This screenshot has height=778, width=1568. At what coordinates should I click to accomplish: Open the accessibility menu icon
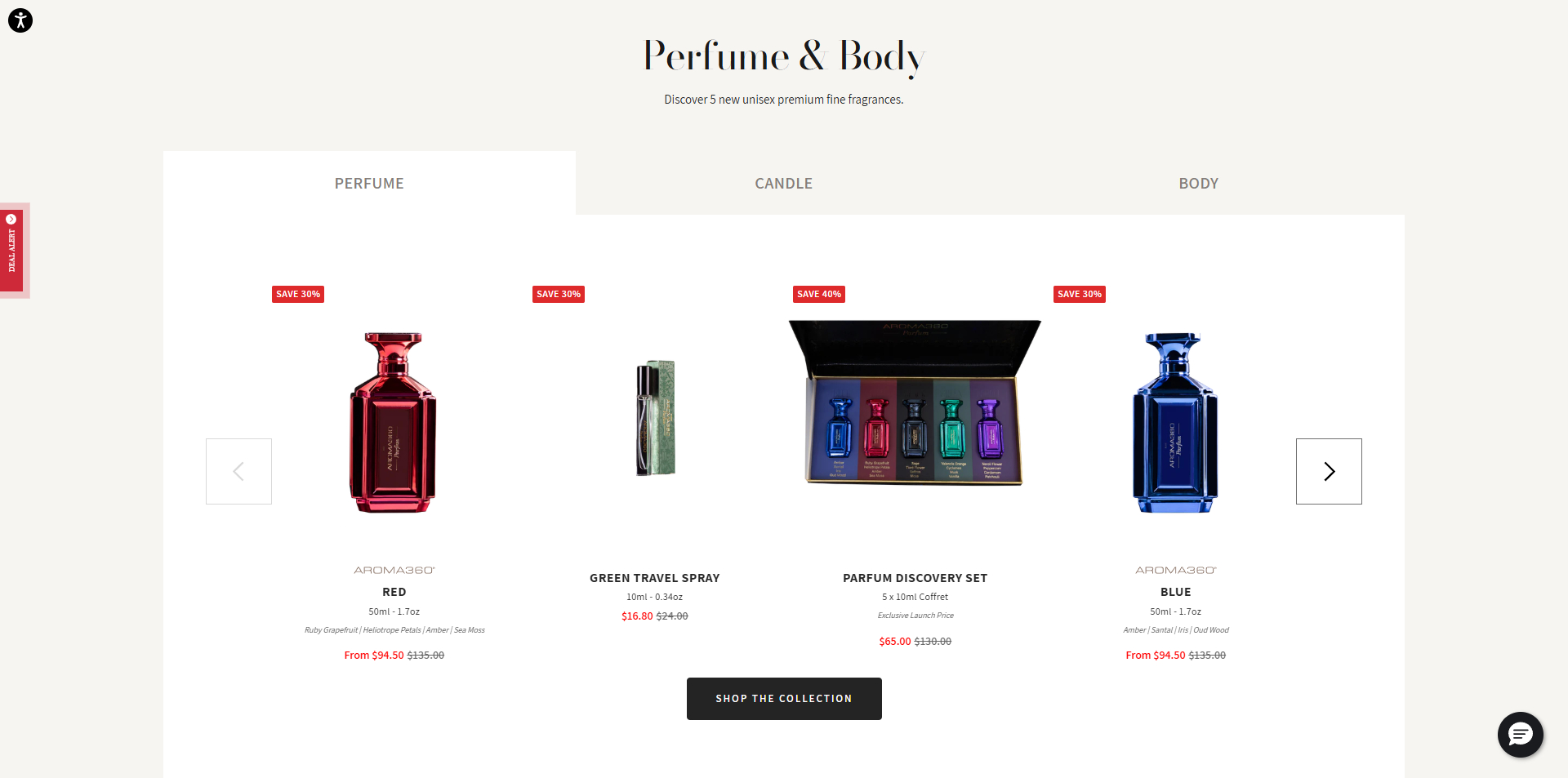click(x=20, y=20)
